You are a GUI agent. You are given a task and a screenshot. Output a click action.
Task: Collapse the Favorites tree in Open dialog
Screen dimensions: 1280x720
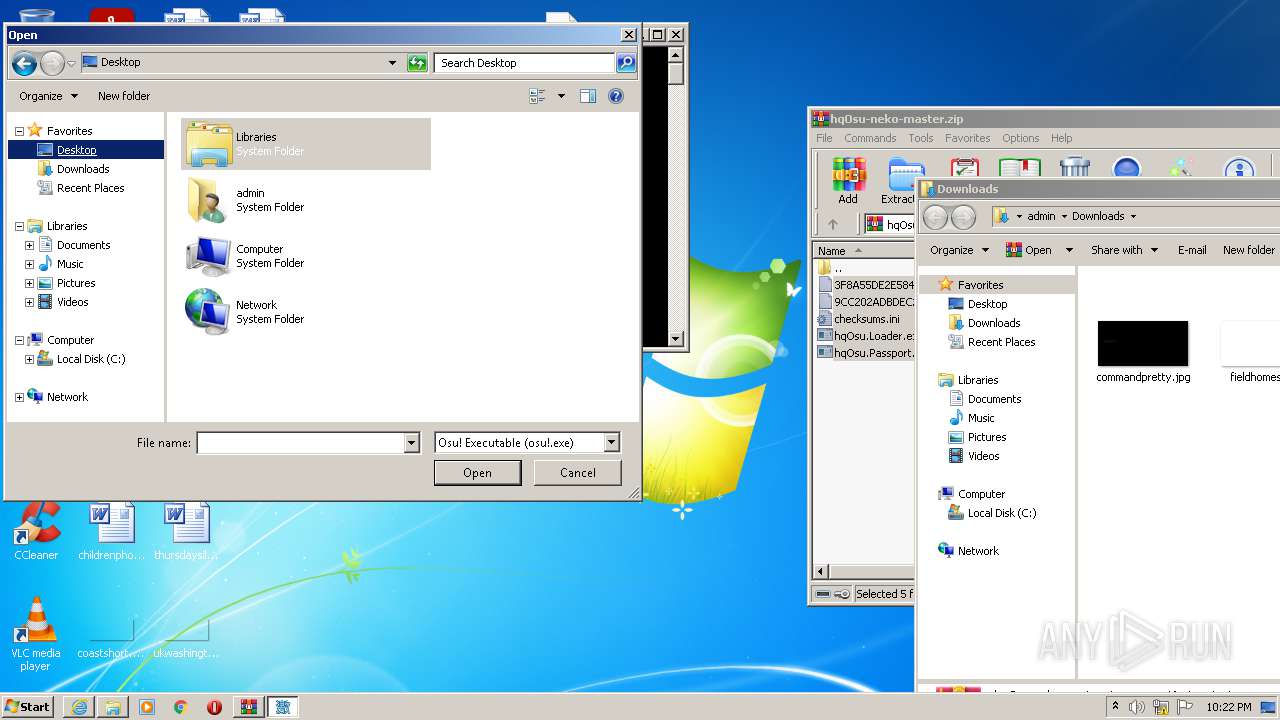pyautogui.click(x=19, y=131)
